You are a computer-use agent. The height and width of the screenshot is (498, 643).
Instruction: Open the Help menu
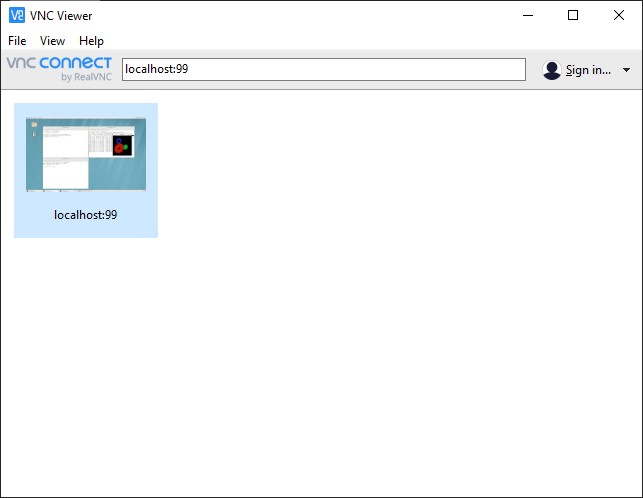pyautogui.click(x=91, y=41)
